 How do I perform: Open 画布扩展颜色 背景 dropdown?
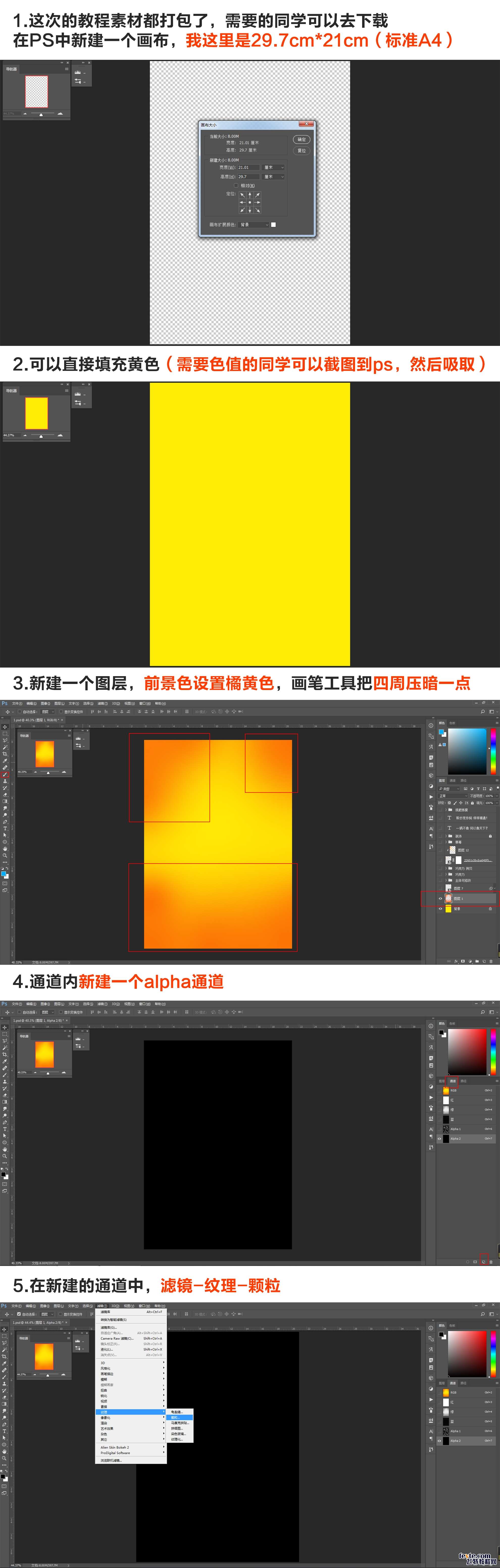tap(253, 225)
